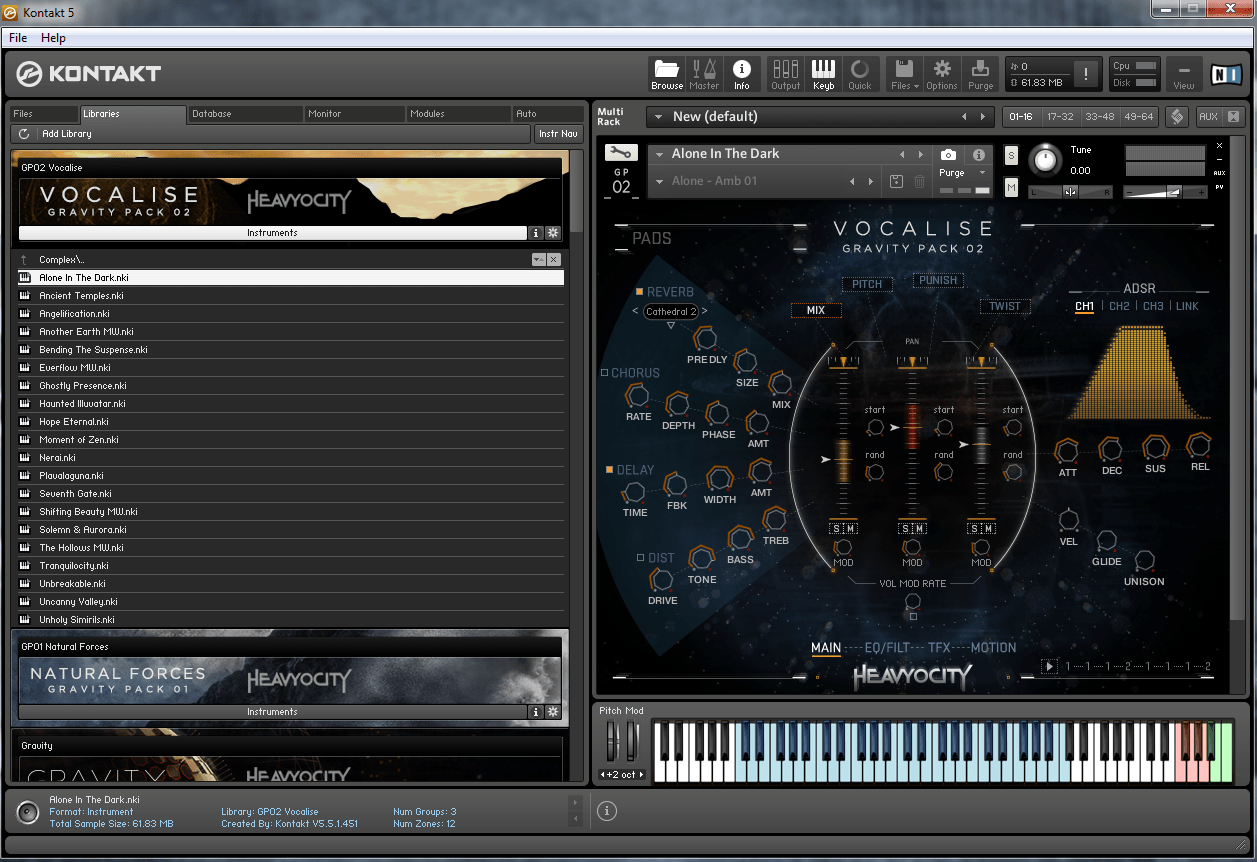Disable the REVERB effect
This screenshot has width=1257, height=862.
pyautogui.click(x=639, y=292)
